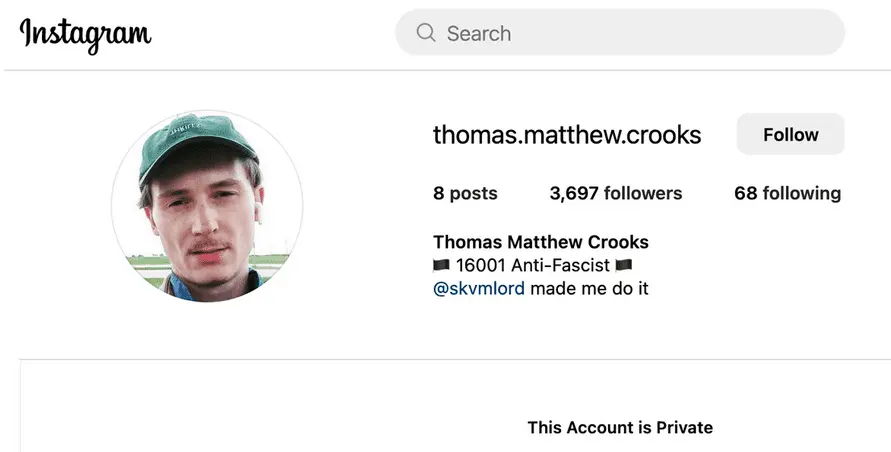Viewport: 891px width, 452px height.
Task: View the 68 following list
Action: (x=787, y=194)
